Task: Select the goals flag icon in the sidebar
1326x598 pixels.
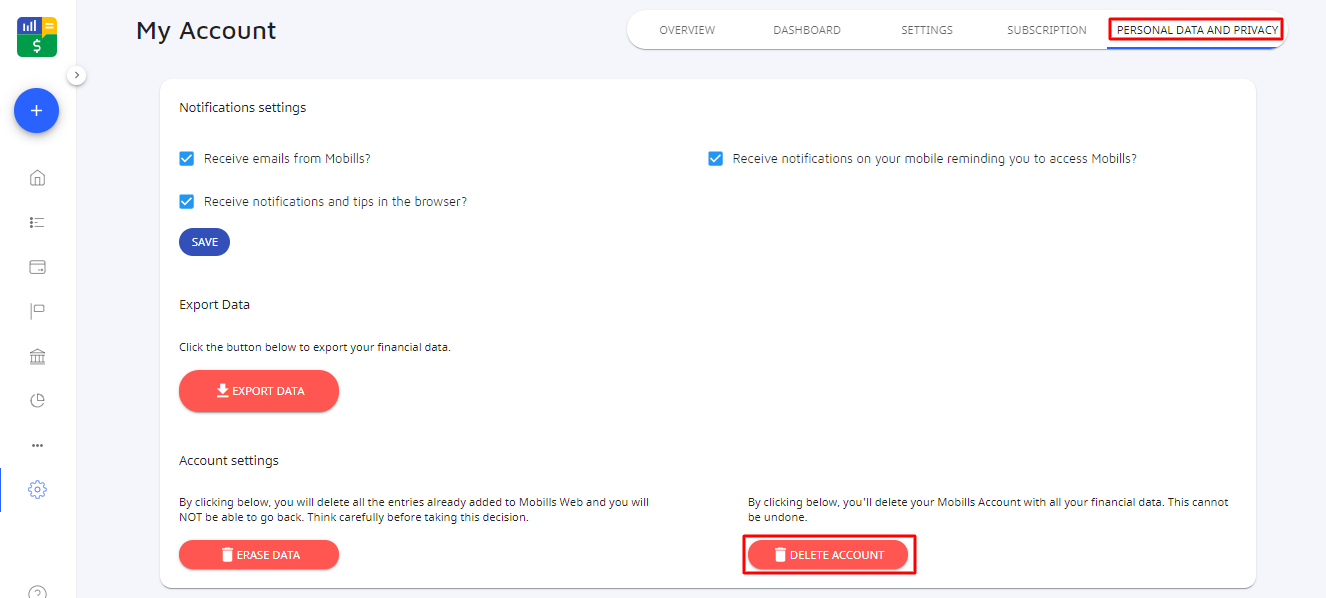Action: (37, 311)
